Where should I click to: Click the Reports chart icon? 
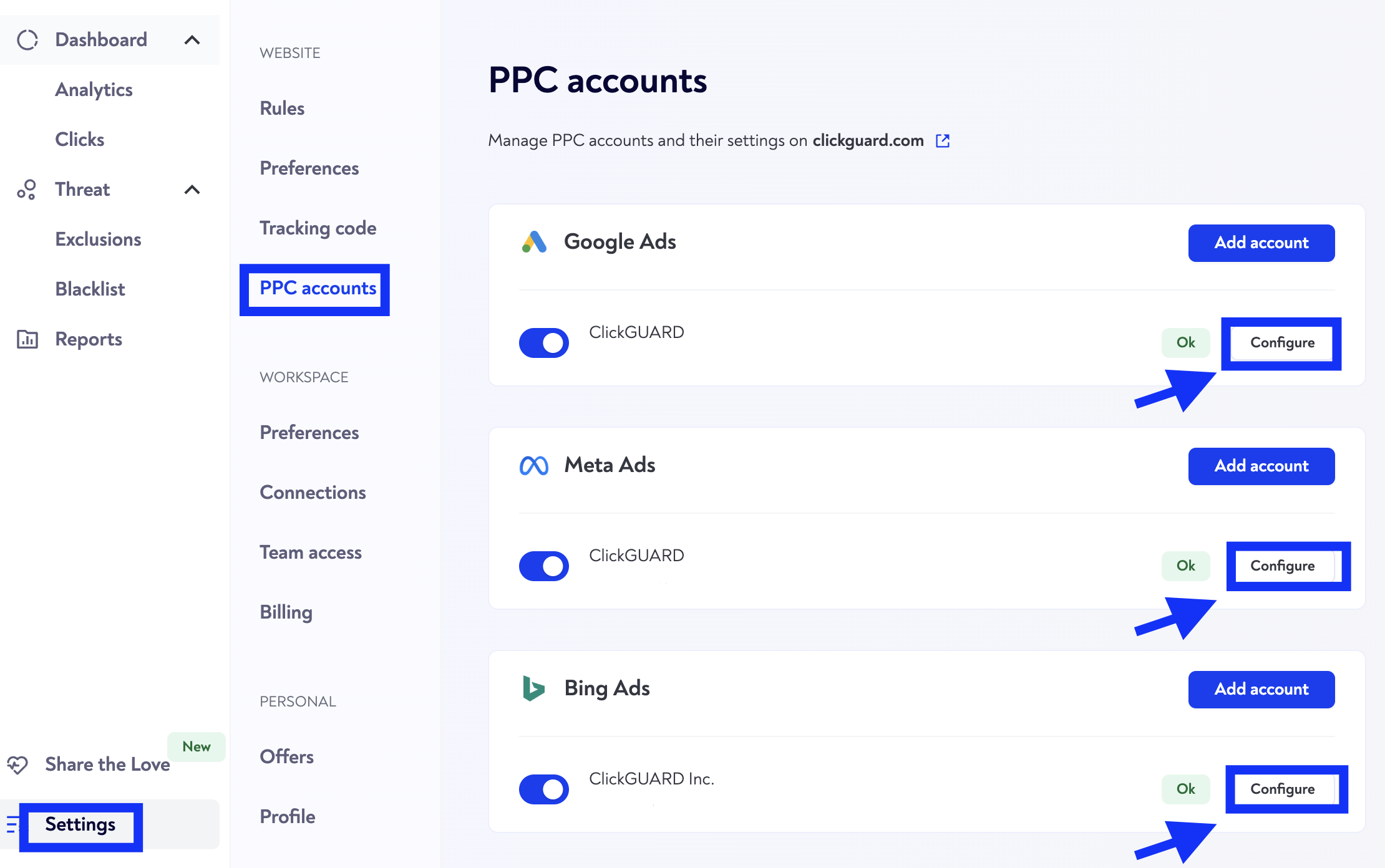point(27,339)
